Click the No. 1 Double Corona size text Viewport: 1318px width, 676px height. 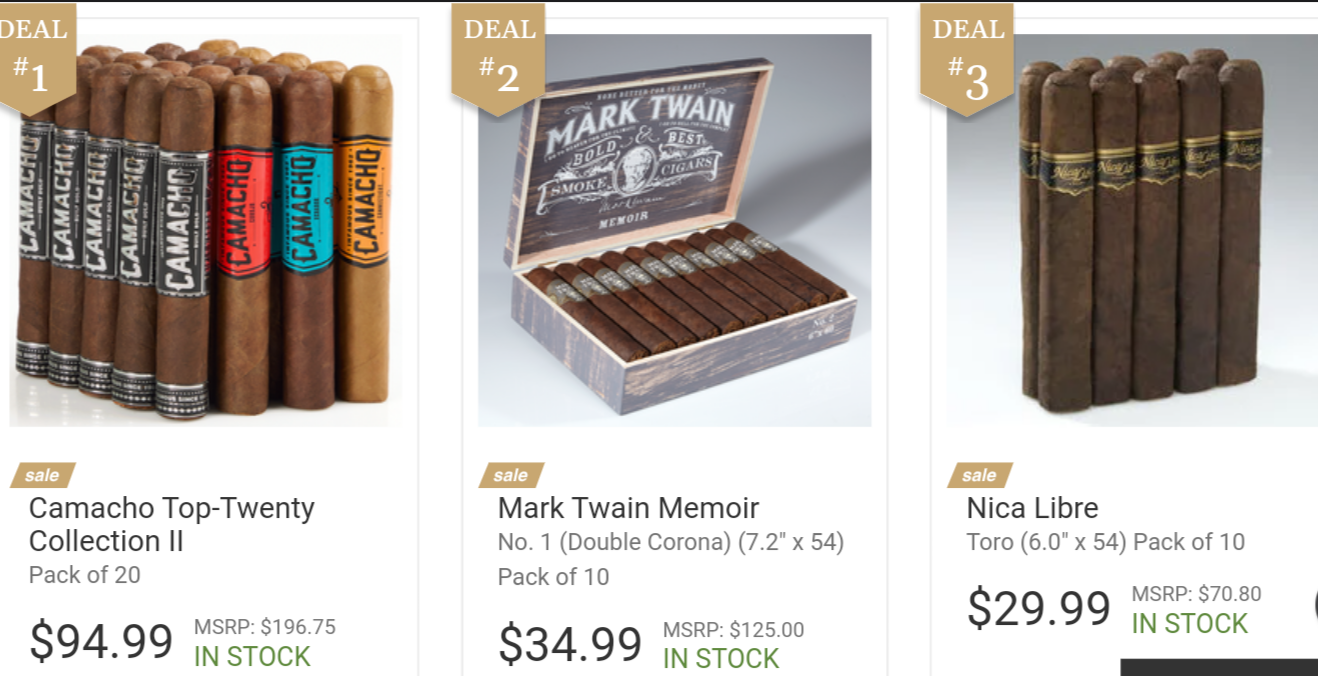pyautogui.click(x=671, y=542)
